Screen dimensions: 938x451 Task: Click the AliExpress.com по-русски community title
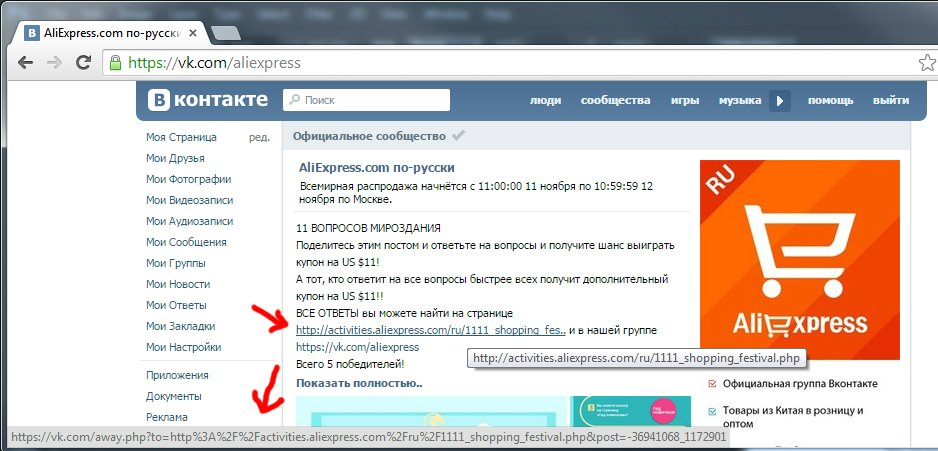point(377,167)
